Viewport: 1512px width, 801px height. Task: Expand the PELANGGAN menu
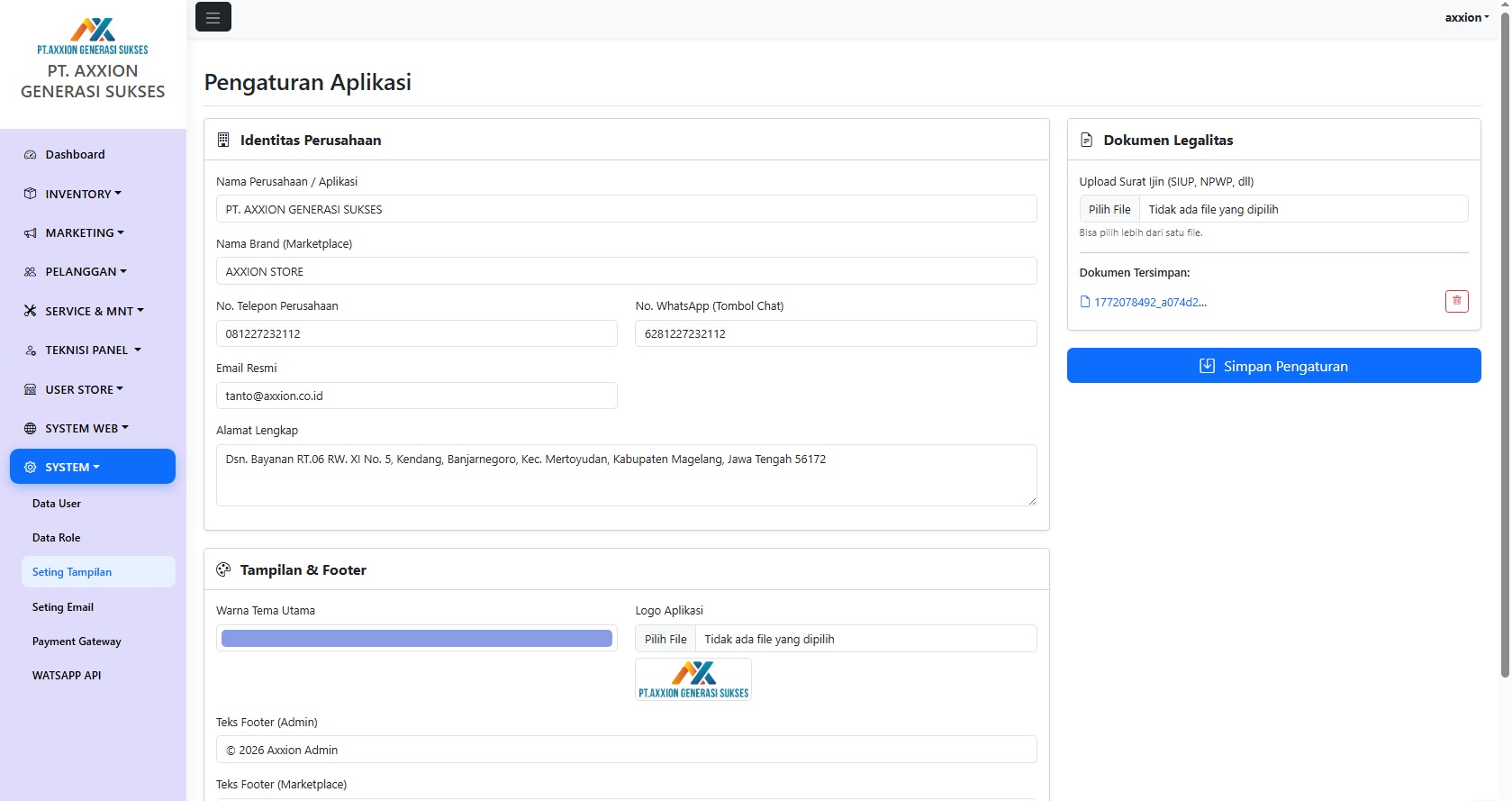tap(93, 271)
